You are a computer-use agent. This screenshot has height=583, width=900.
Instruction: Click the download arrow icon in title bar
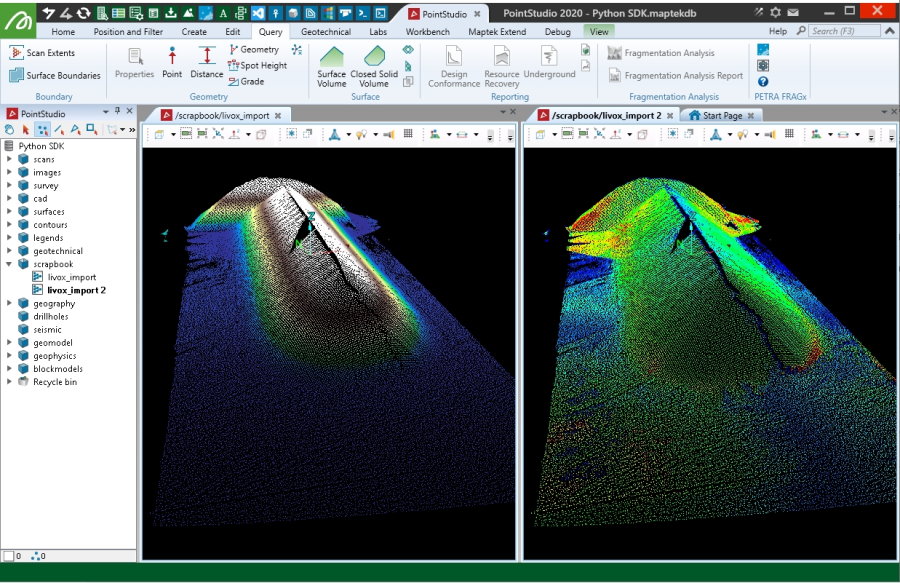(x=170, y=13)
